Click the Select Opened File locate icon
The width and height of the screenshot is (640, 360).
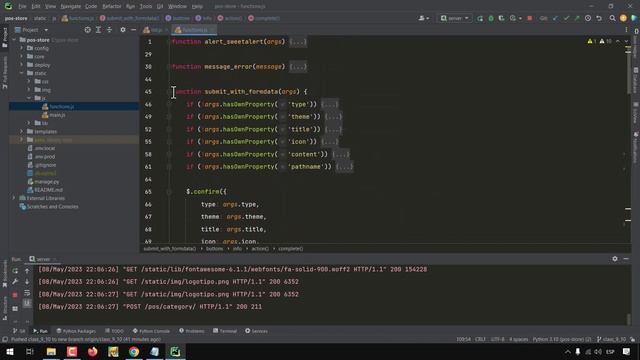[87, 30]
